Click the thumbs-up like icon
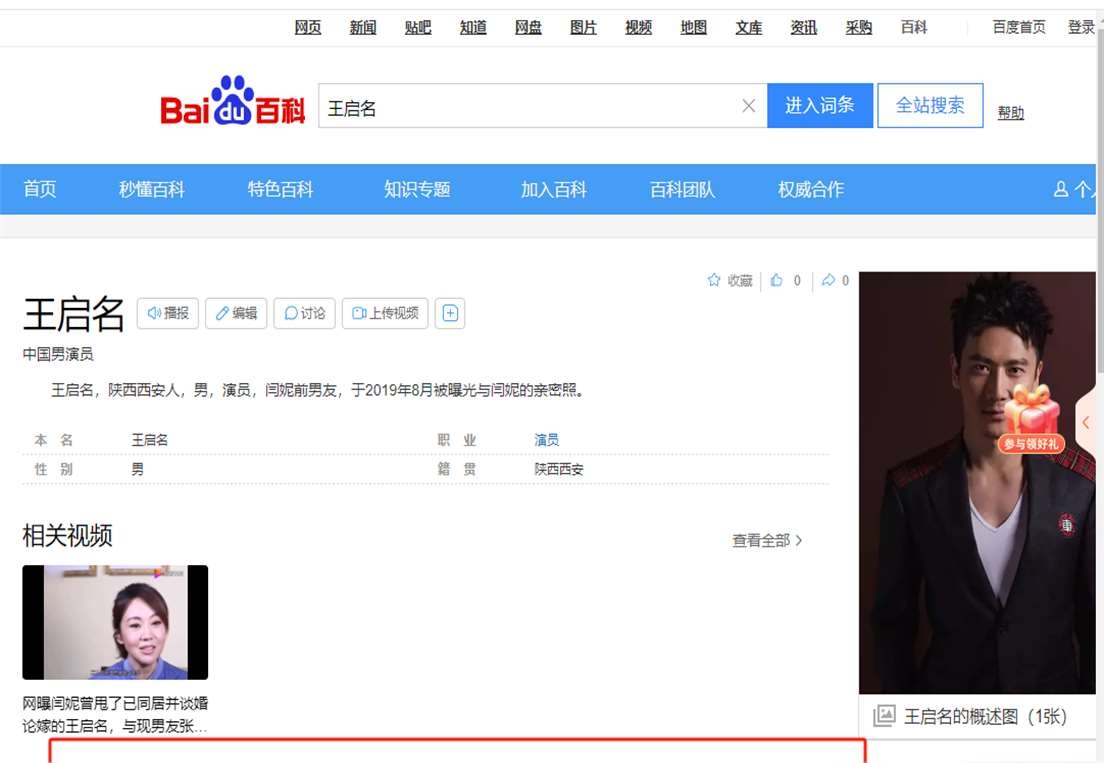The height and width of the screenshot is (763, 1104). 777,280
